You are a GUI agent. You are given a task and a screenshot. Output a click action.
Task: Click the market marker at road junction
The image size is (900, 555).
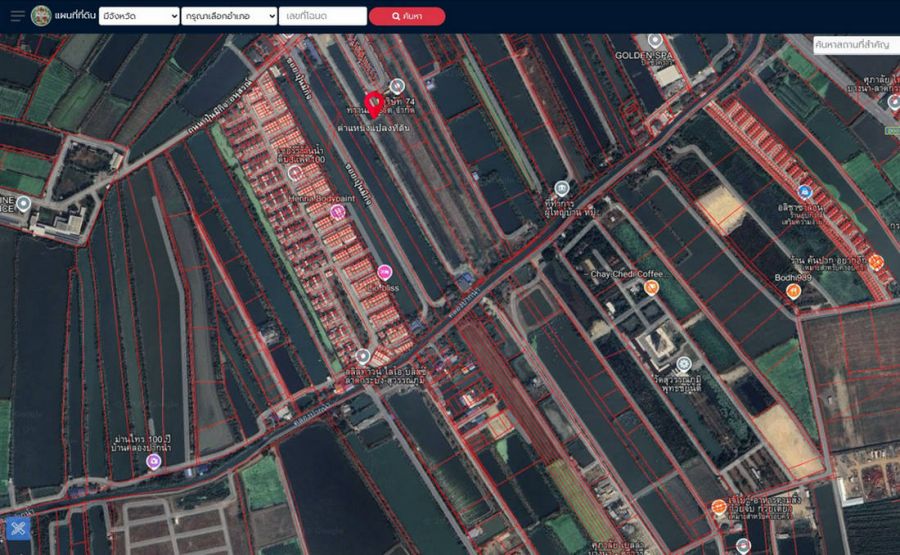click(x=363, y=356)
